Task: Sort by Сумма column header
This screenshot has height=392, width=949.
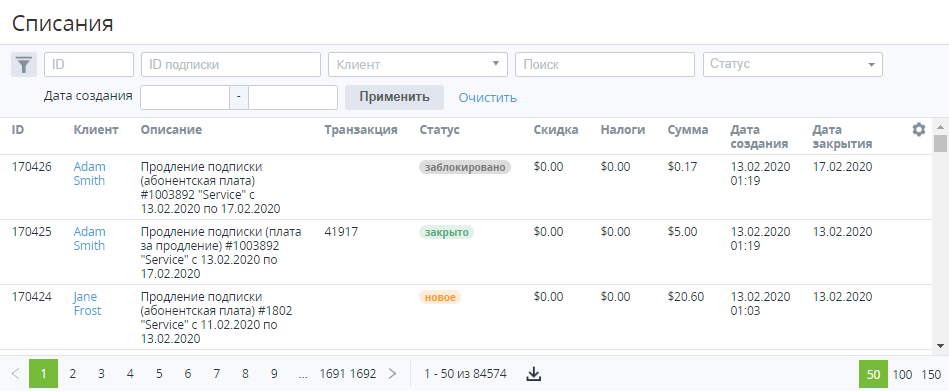Action: tap(688, 129)
